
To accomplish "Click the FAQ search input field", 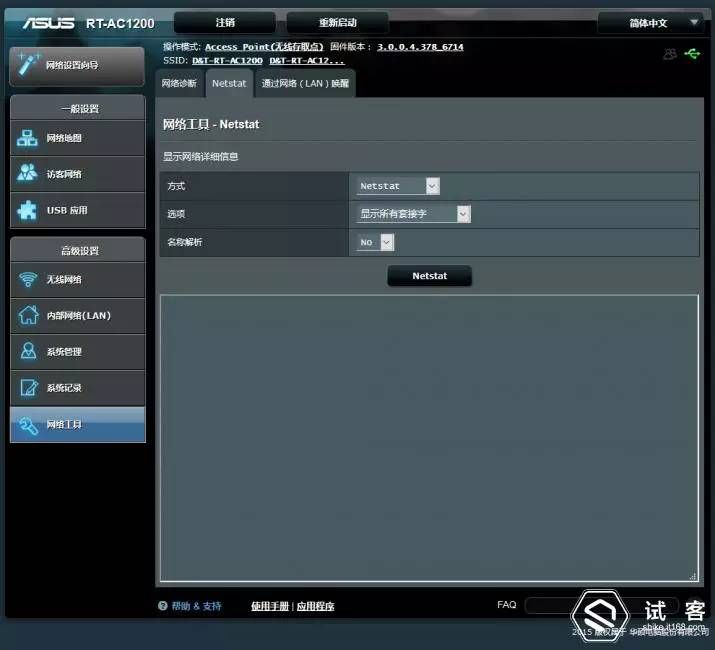I will [x=602, y=605].
